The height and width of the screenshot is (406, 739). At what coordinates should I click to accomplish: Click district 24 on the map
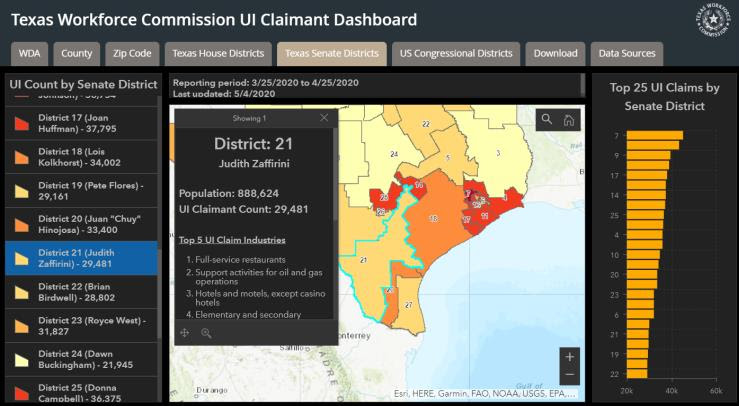(394, 154)
